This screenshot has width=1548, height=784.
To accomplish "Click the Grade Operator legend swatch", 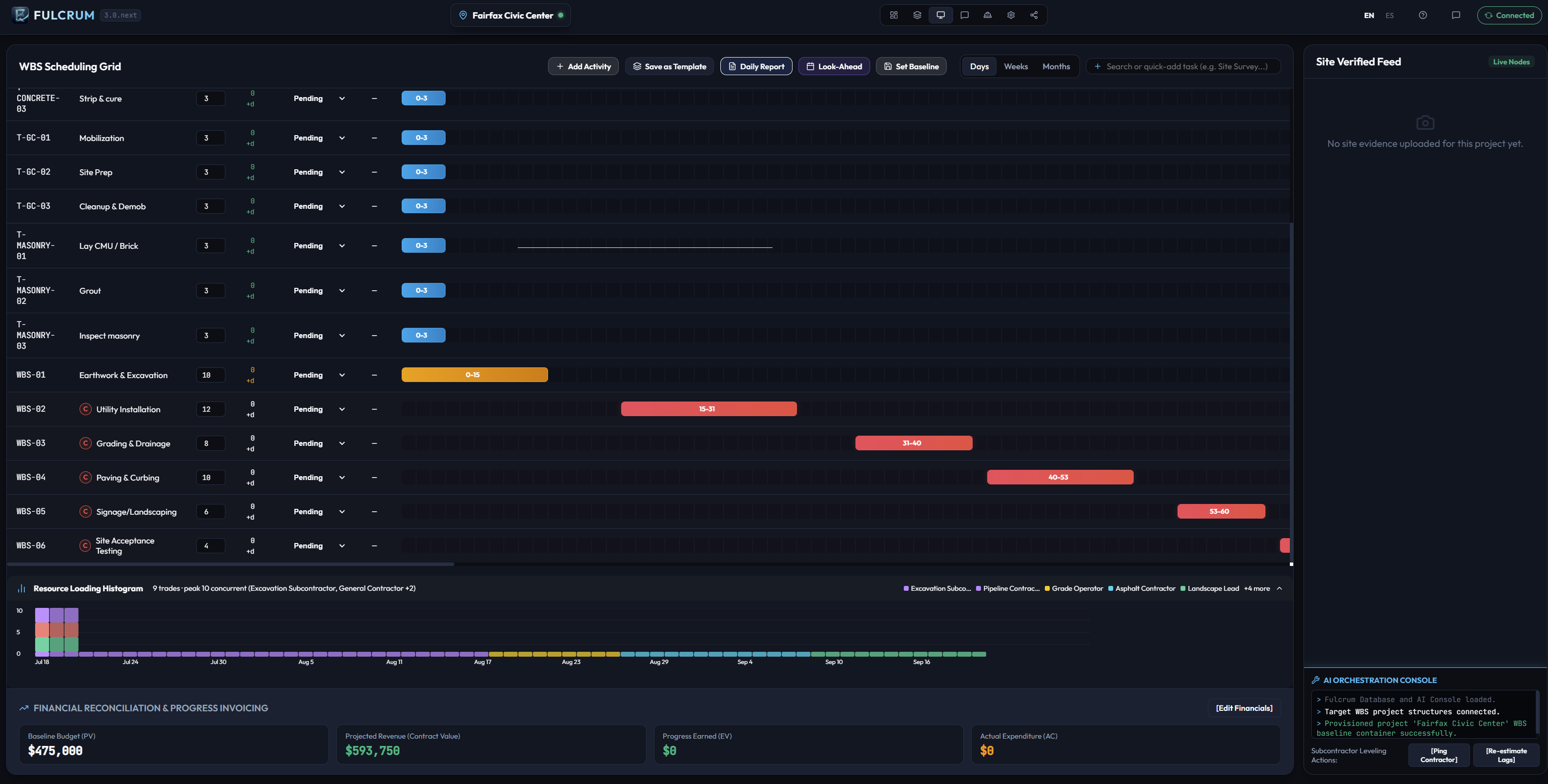I will (1047, 589).
